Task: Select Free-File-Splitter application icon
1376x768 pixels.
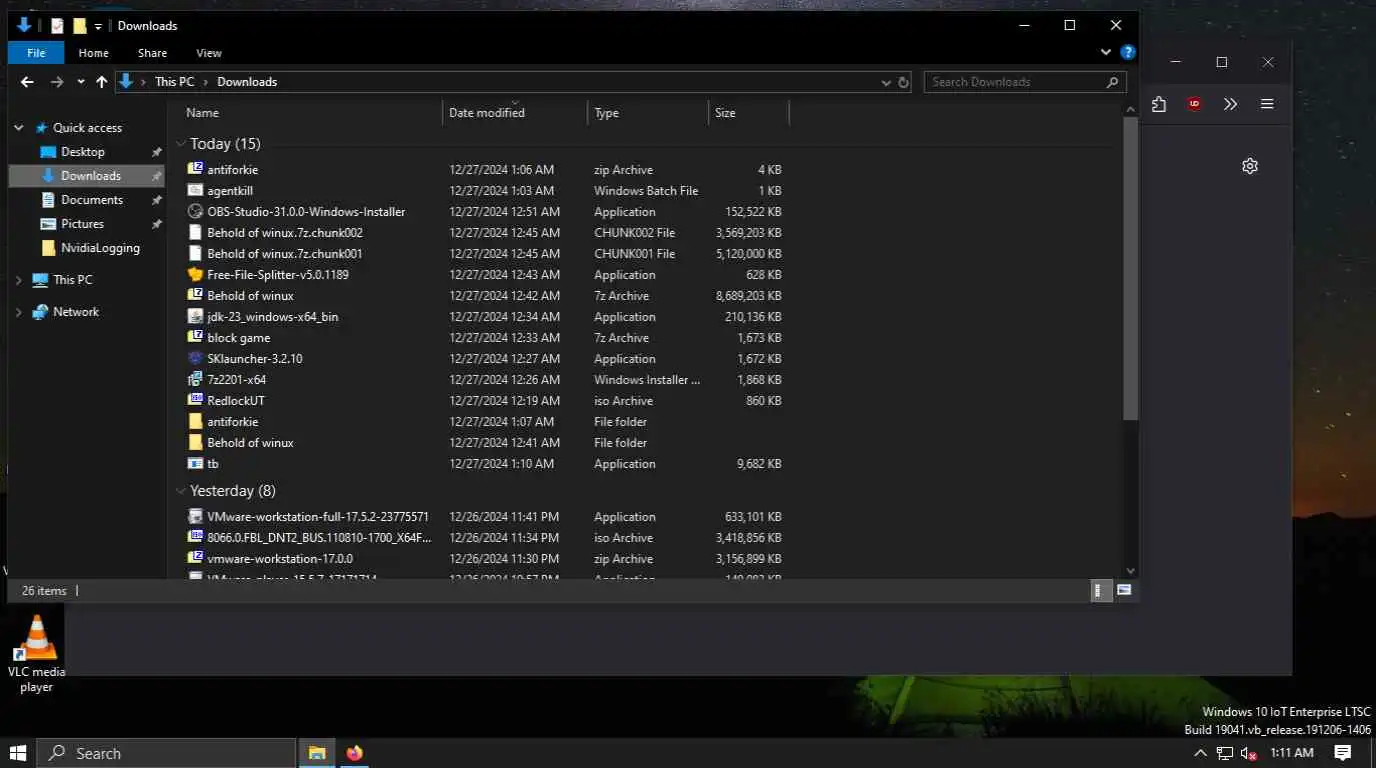Action: pyautogui.click(x=196, y=274)
